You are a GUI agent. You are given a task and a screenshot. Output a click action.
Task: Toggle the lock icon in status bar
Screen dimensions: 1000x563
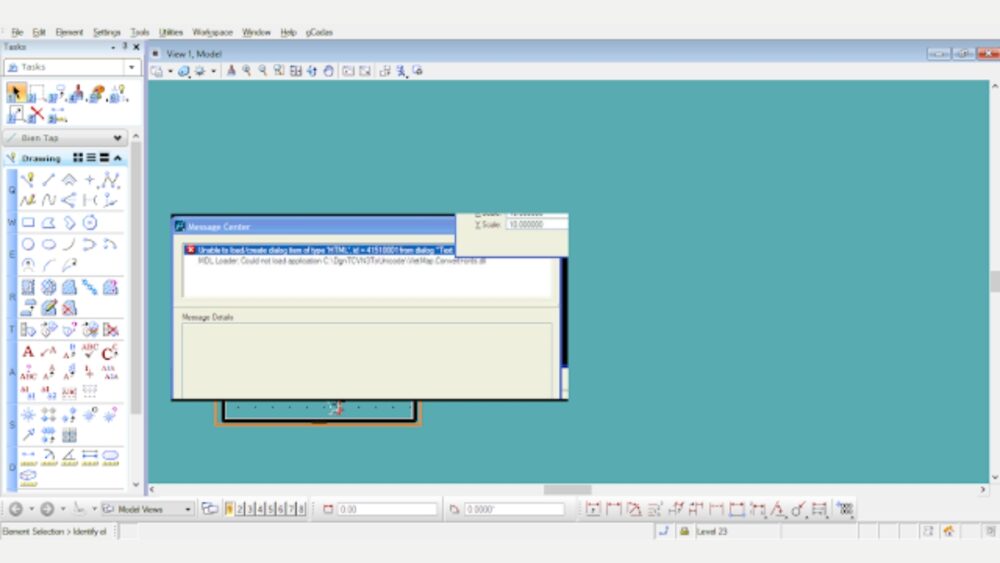tap(685, 532)
